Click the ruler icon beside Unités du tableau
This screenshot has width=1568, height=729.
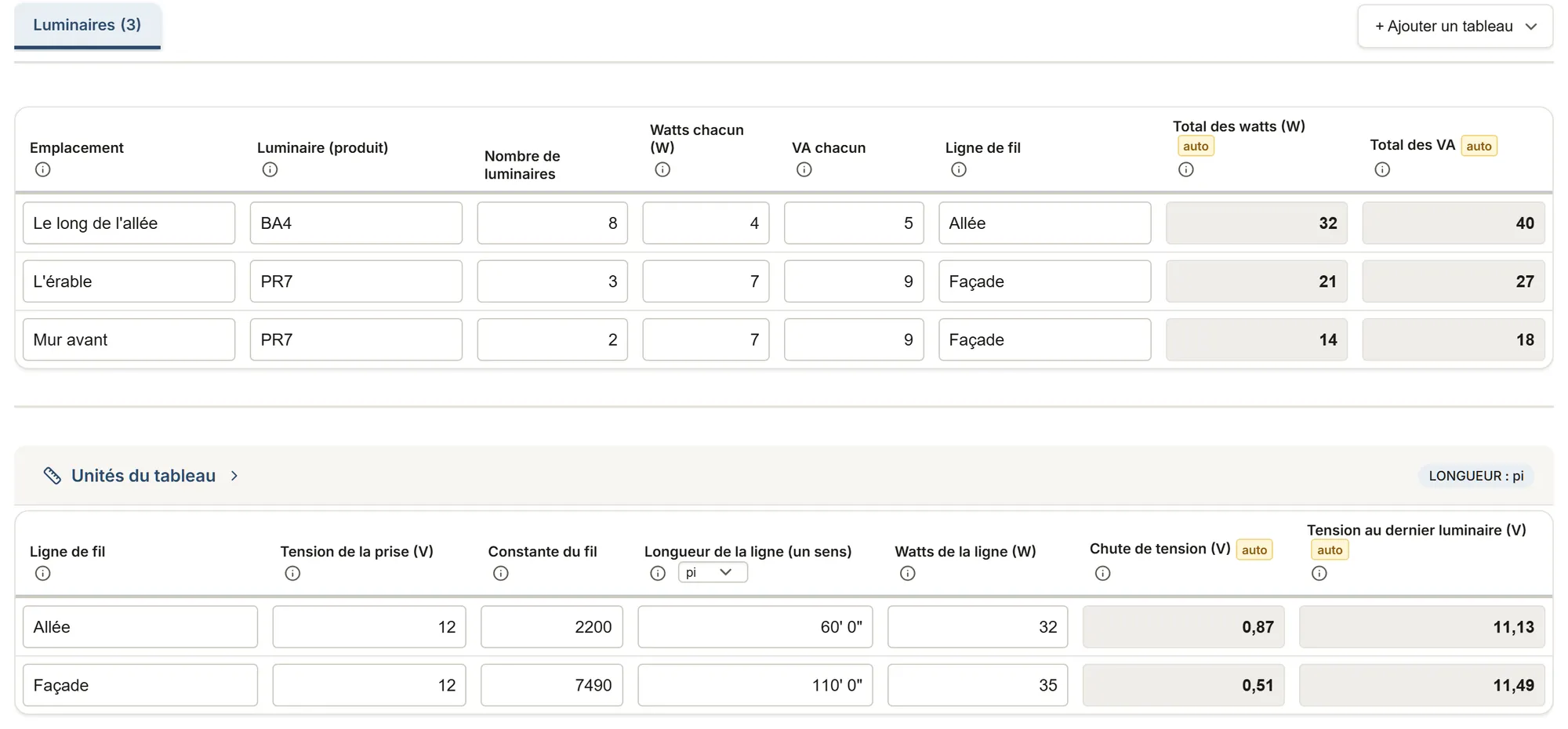[53, 476]
